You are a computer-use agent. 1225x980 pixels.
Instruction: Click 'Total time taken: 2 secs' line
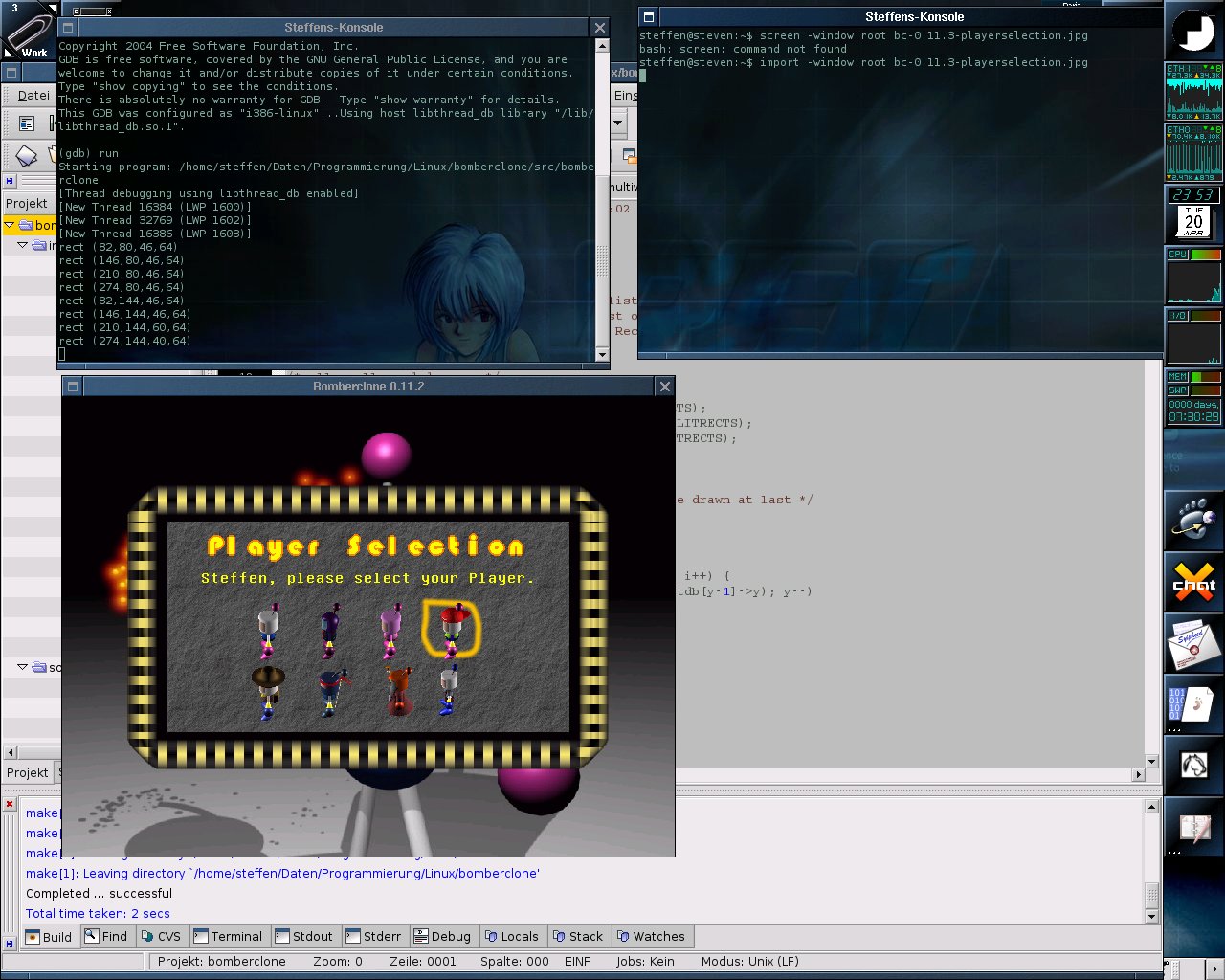click(x=98, y=914)
